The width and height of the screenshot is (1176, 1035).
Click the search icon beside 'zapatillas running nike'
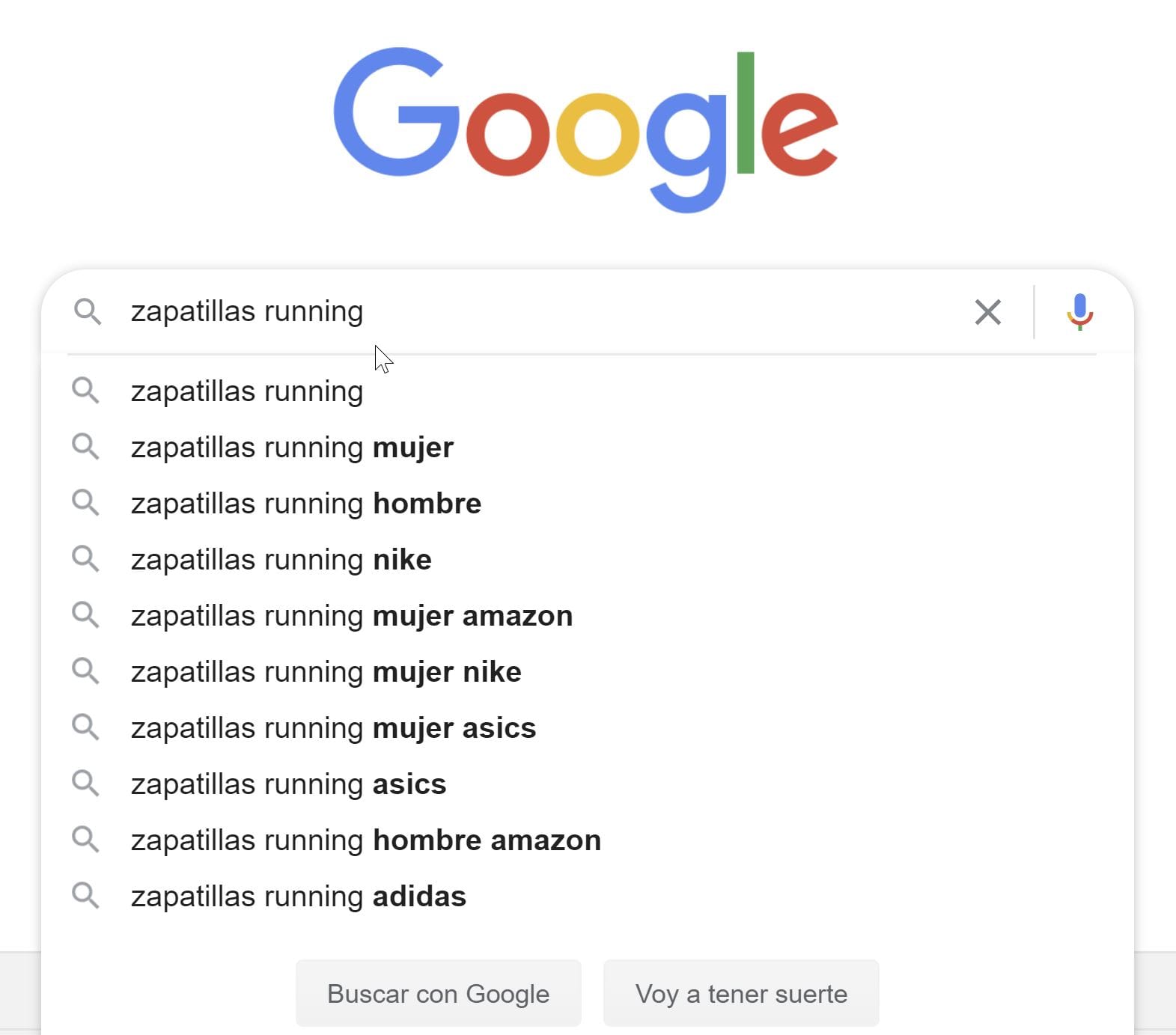[x=86, y=559]
